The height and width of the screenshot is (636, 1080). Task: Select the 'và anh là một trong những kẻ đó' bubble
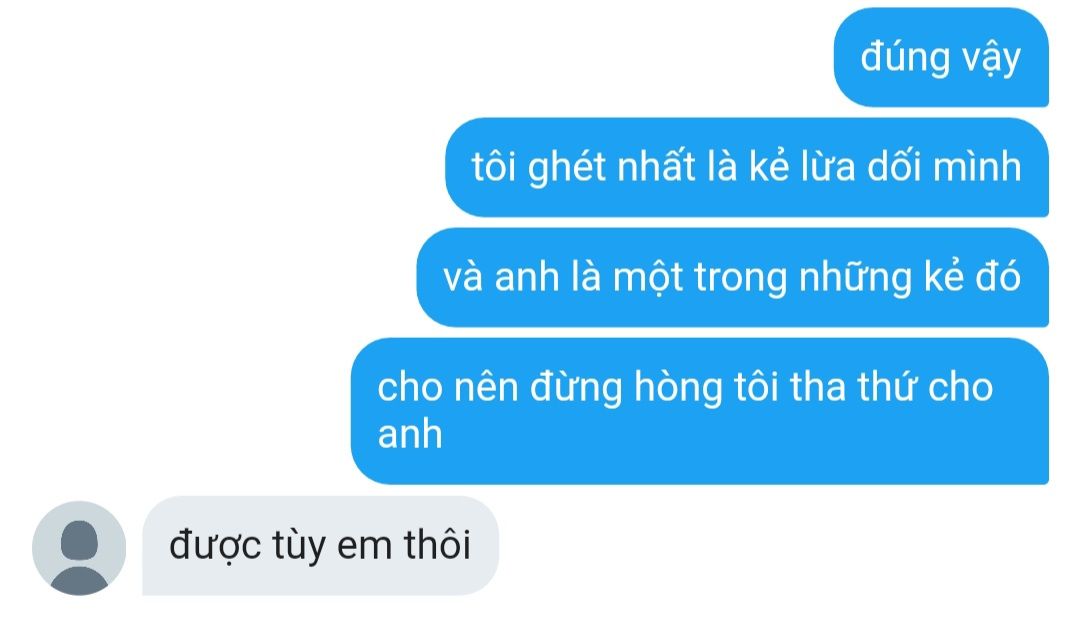[733, 278]
